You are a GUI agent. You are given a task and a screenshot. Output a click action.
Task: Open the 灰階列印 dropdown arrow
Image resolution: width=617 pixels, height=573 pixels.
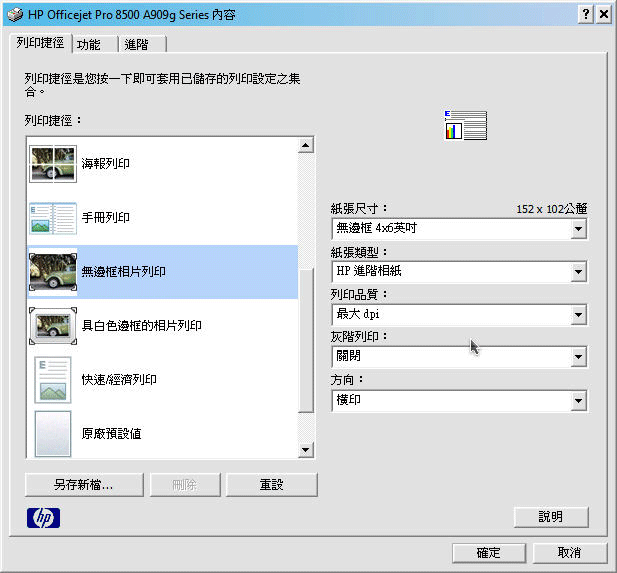click(x=578, y=357)
